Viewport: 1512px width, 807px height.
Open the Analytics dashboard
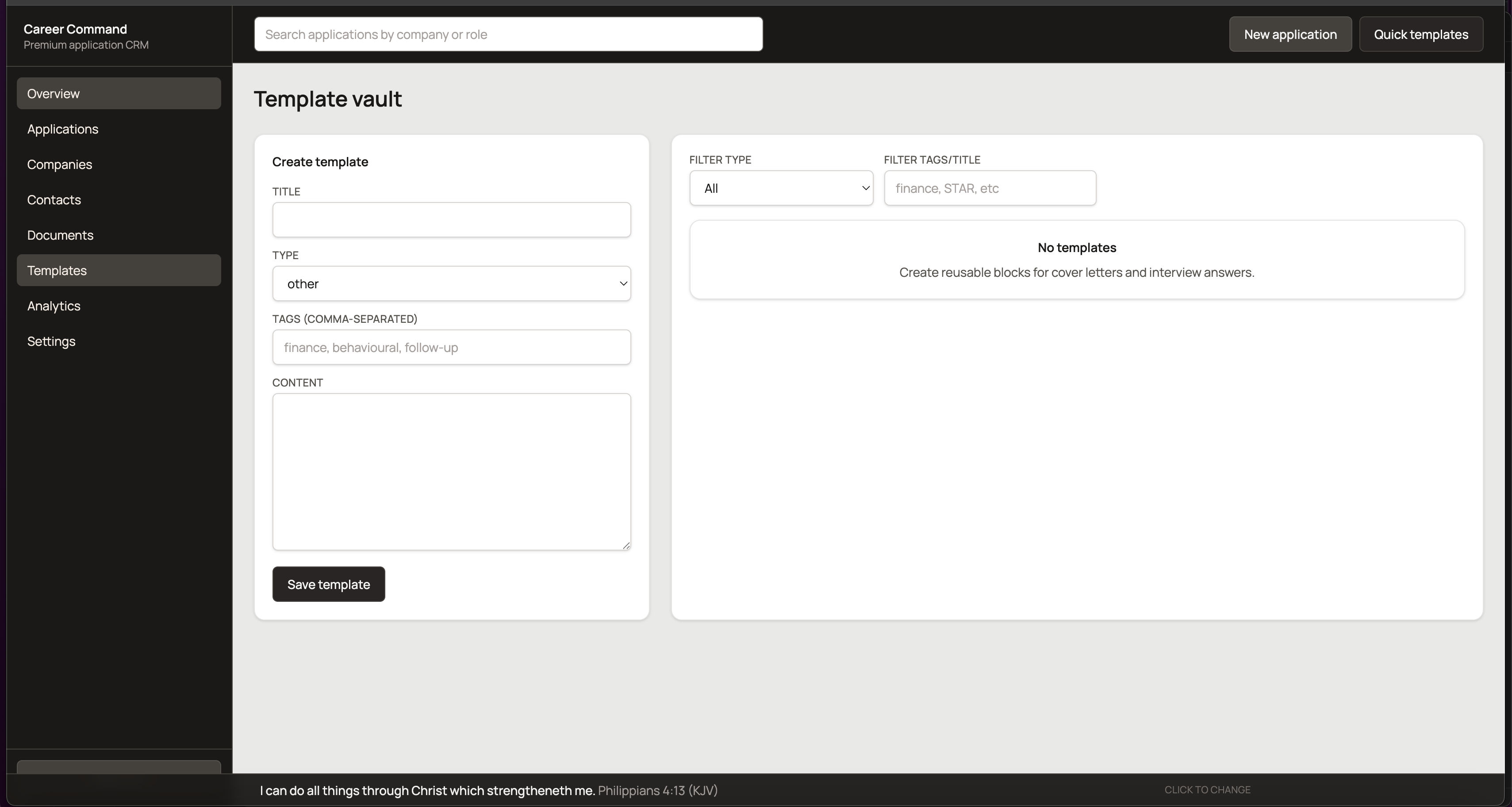(54, 306)
